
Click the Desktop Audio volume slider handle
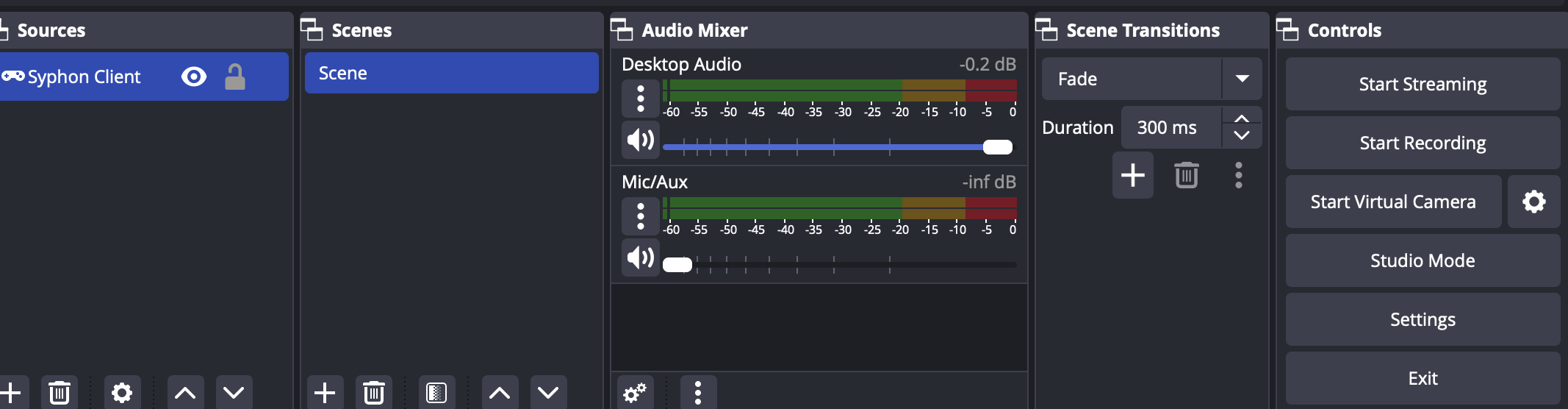997,147
